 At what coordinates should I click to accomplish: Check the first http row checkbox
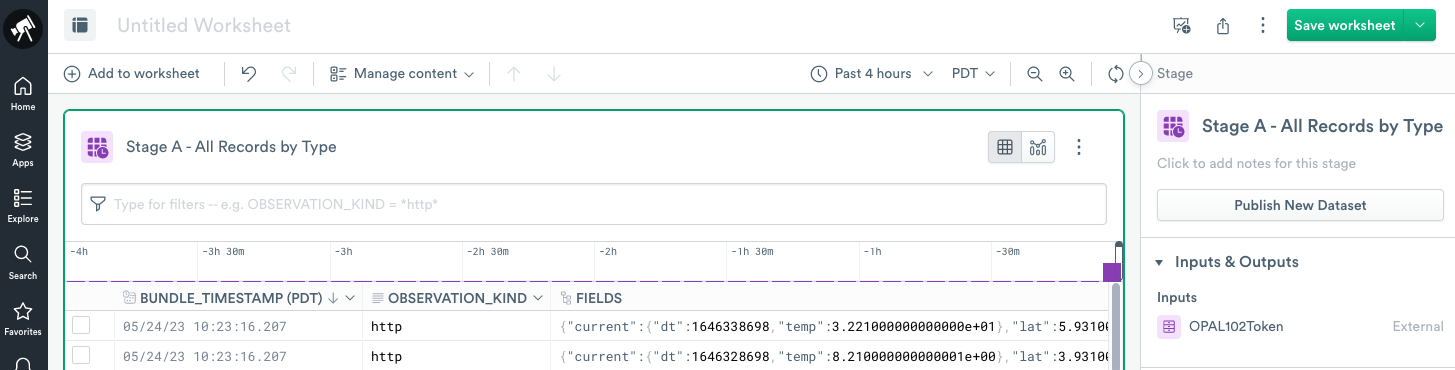[x=81, y=325]
